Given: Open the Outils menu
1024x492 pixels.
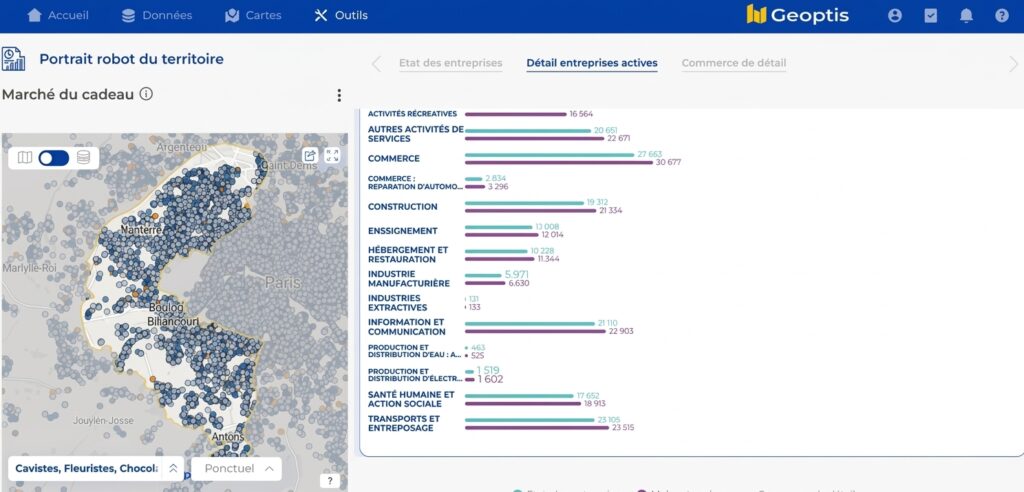Looking at the screenshot, I should tap(340, 16).
